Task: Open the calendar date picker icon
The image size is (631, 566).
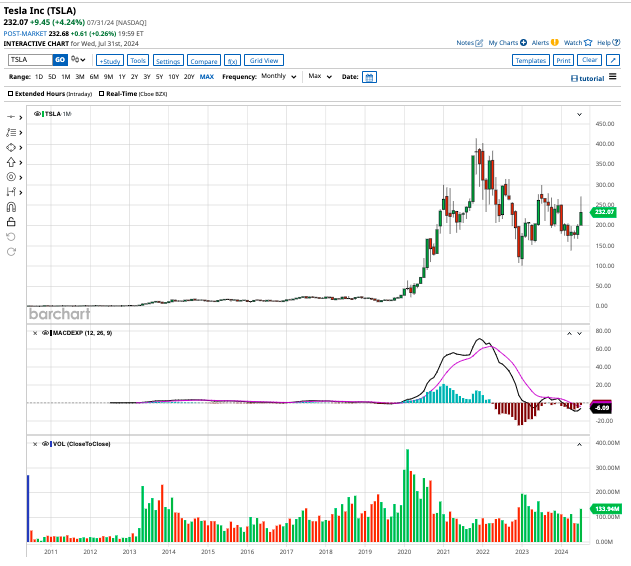Action: point(369,77)
